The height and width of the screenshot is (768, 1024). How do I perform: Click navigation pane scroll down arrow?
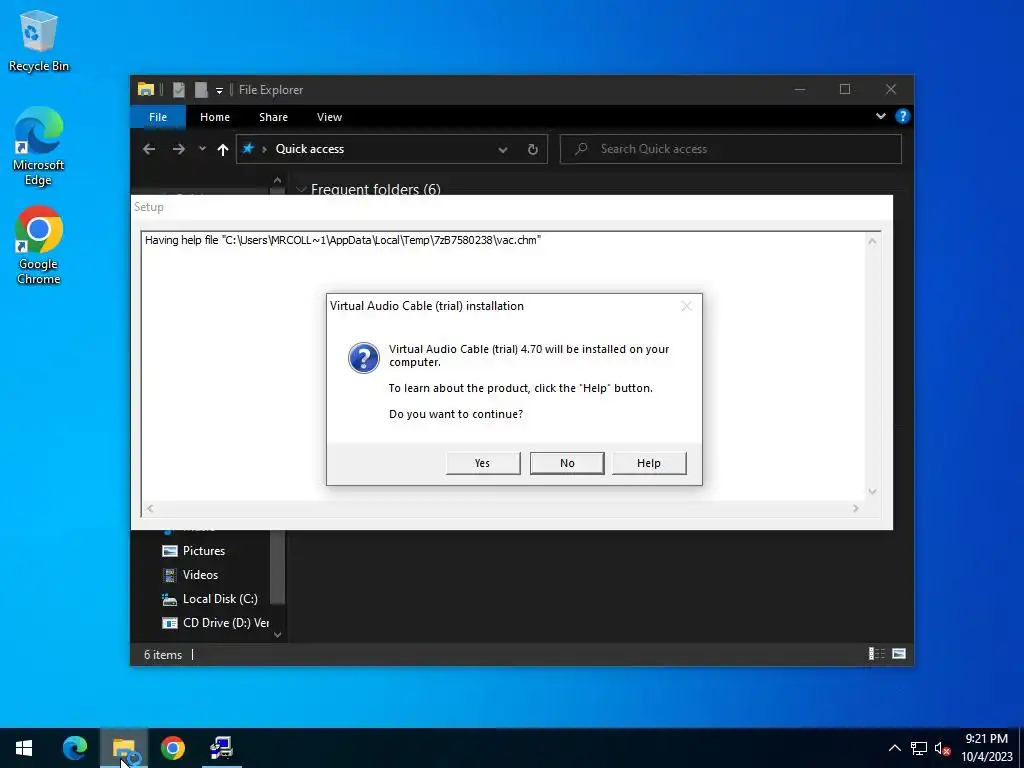[x=278, y=634]
